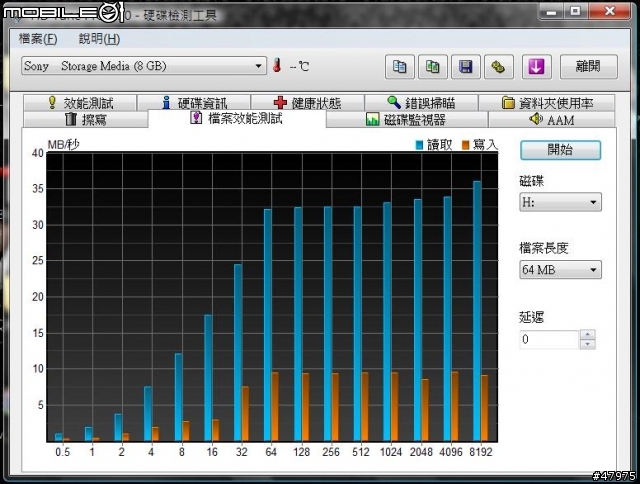Click the purple down-arrow minimize-to-tray icon
The width and height of the screenshot is (640, 484).
(537, 67)
